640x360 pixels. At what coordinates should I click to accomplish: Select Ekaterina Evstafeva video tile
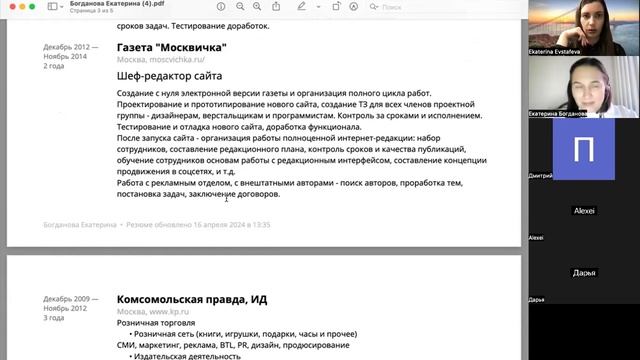(584, 28)
